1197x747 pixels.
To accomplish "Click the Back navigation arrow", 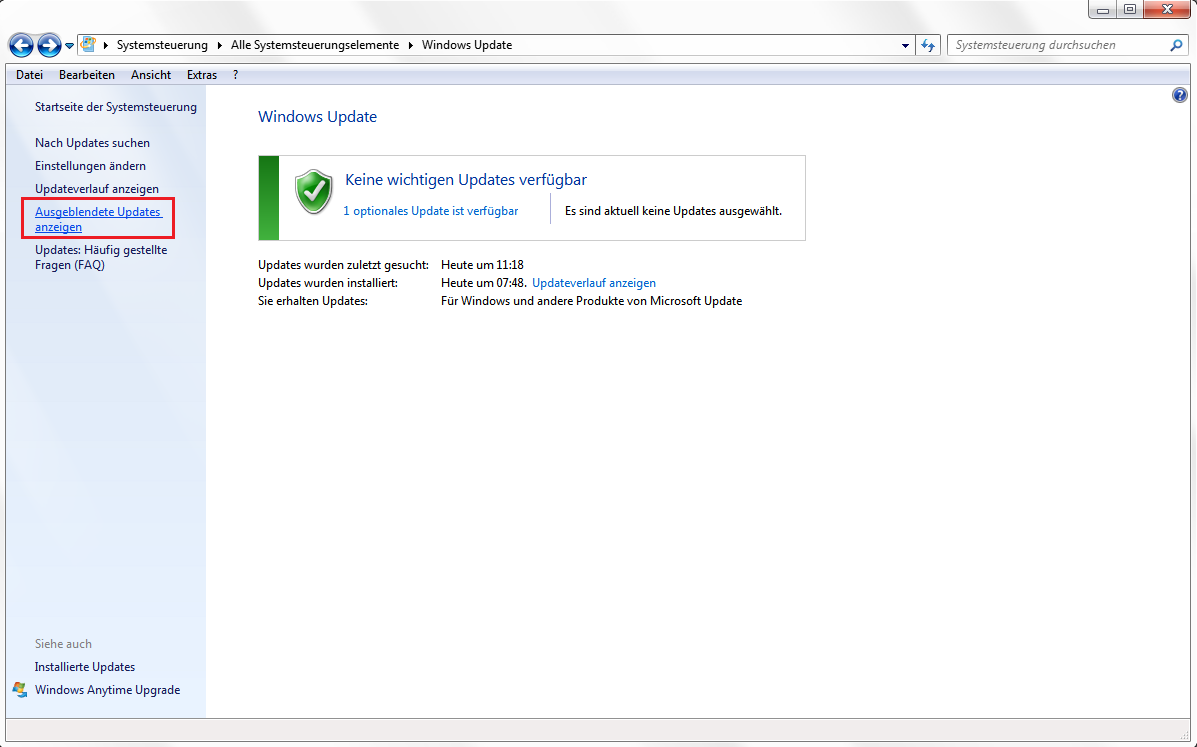I will [21, 46].
